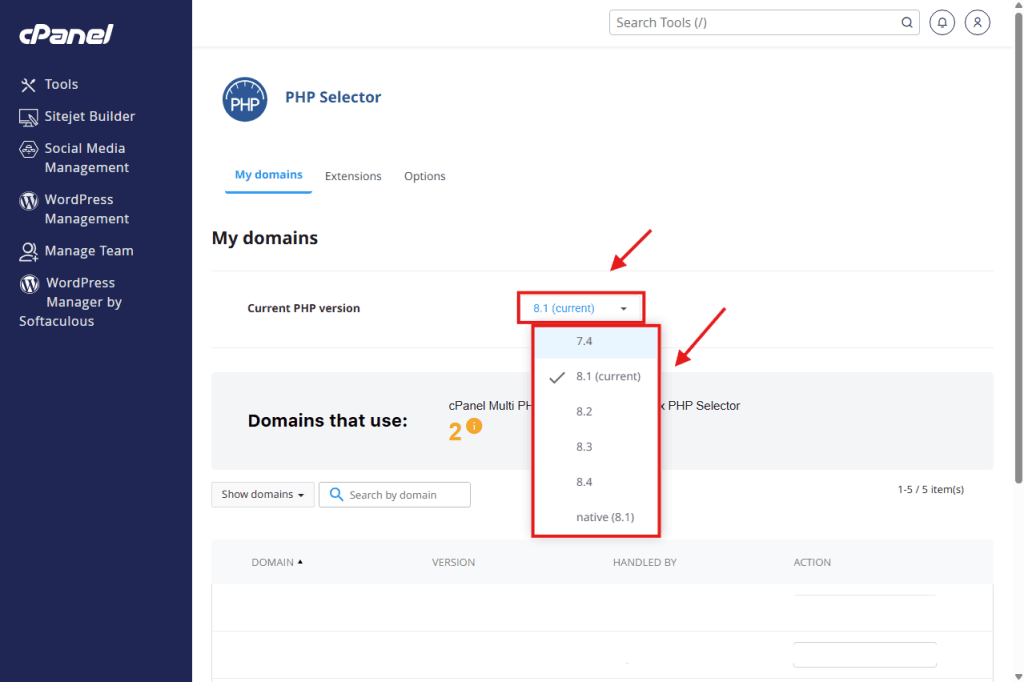1024x682 pixels.
Task: Open Tools from the sidebar
Action: [60, 85]
